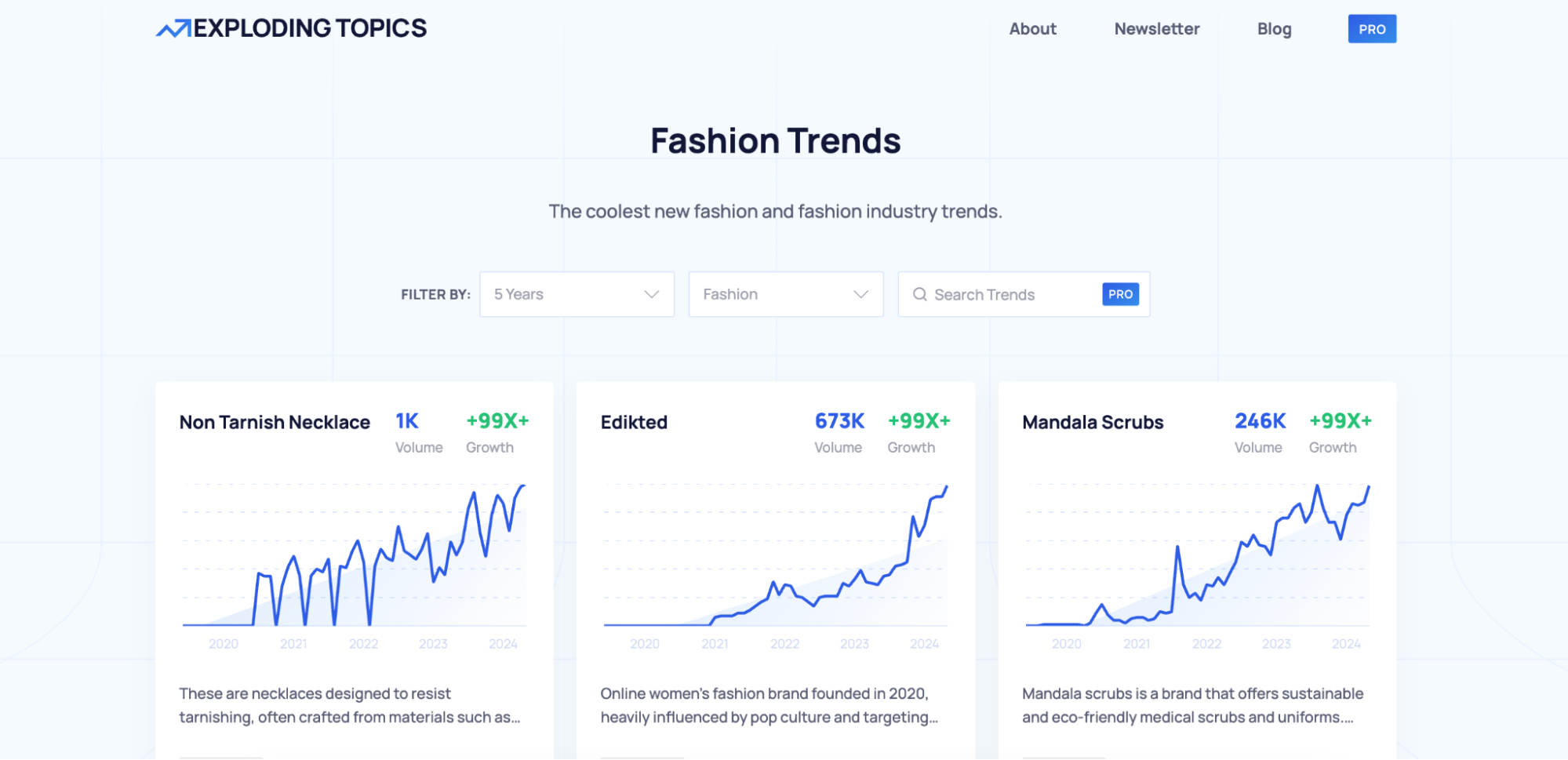Click the magnifier icon in Search Trends
This screenshot has height=760, width=1568.
tap(920, 294)
